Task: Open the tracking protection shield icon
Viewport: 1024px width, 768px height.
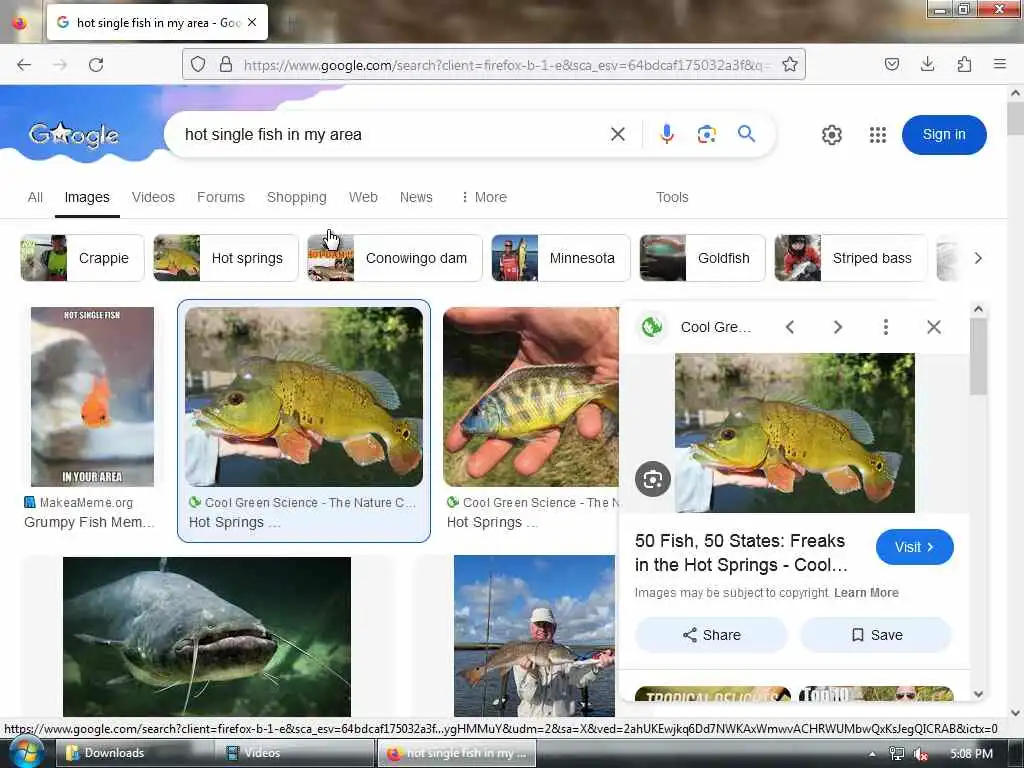Action: pyautogui.click(x=198, y=64)
